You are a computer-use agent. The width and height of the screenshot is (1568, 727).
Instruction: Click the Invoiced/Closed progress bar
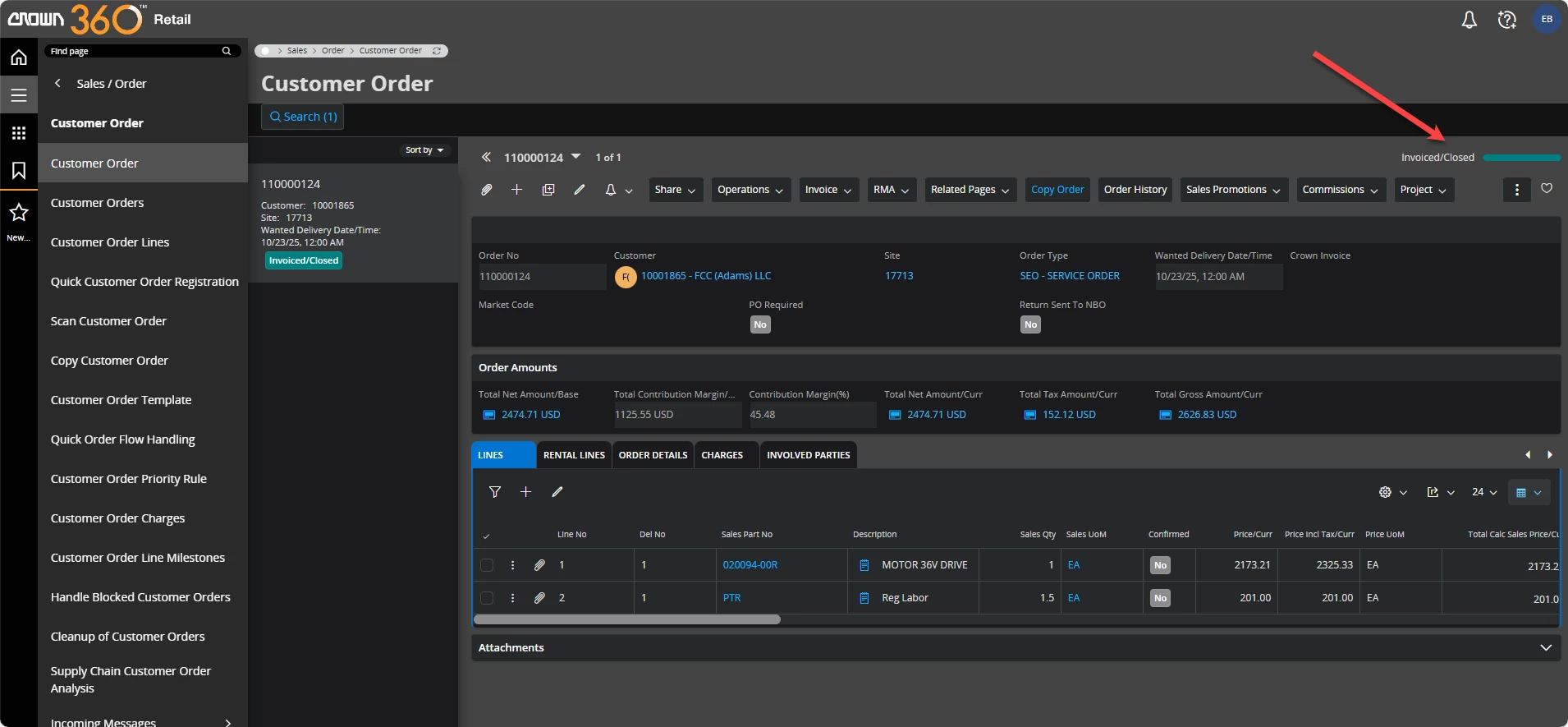(1521, 158)
